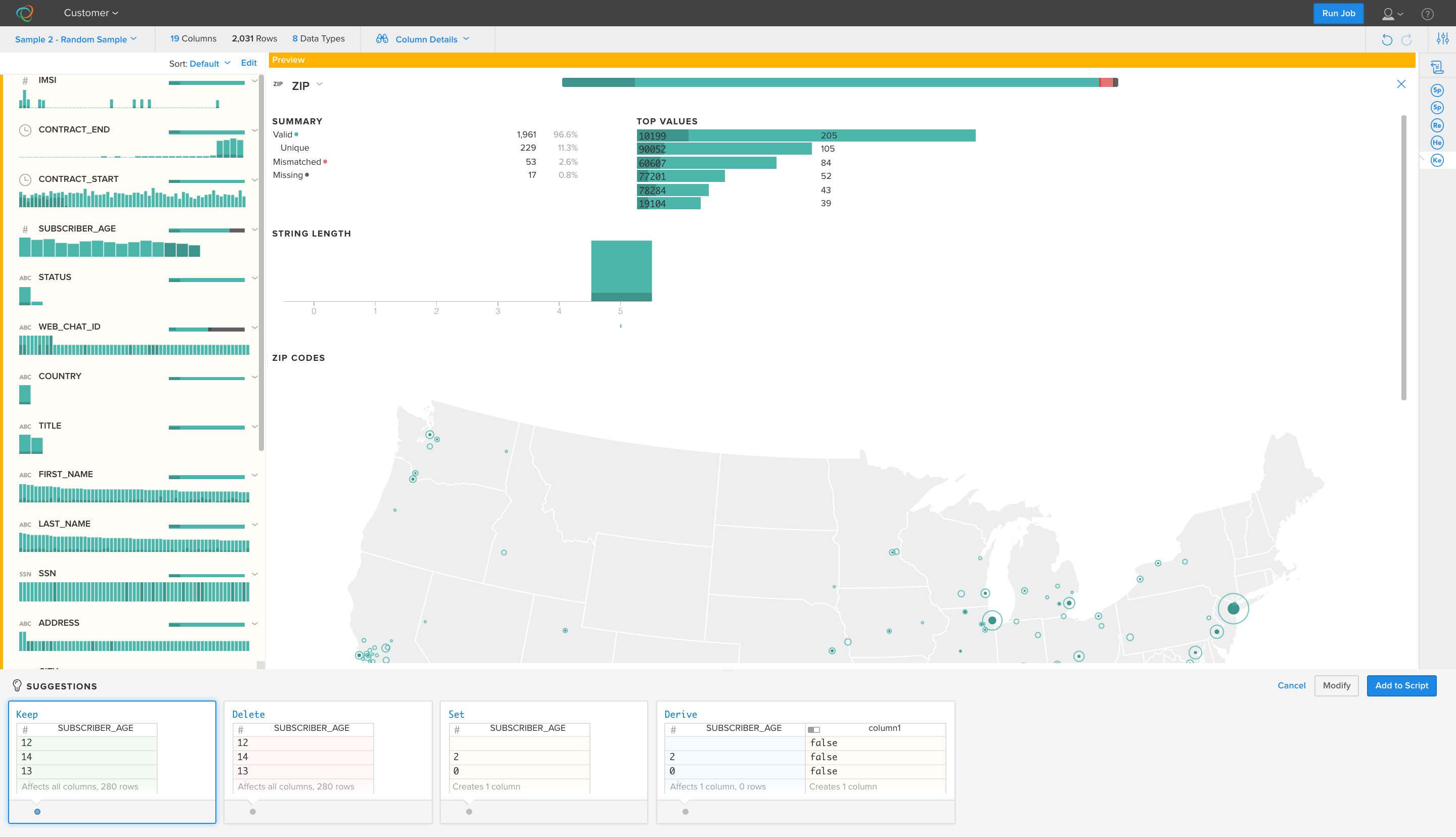The image size is (1456, 837).
Task: Click the SUBSCRIBER_AGE number type icon
Action: [x=25, y=229]
